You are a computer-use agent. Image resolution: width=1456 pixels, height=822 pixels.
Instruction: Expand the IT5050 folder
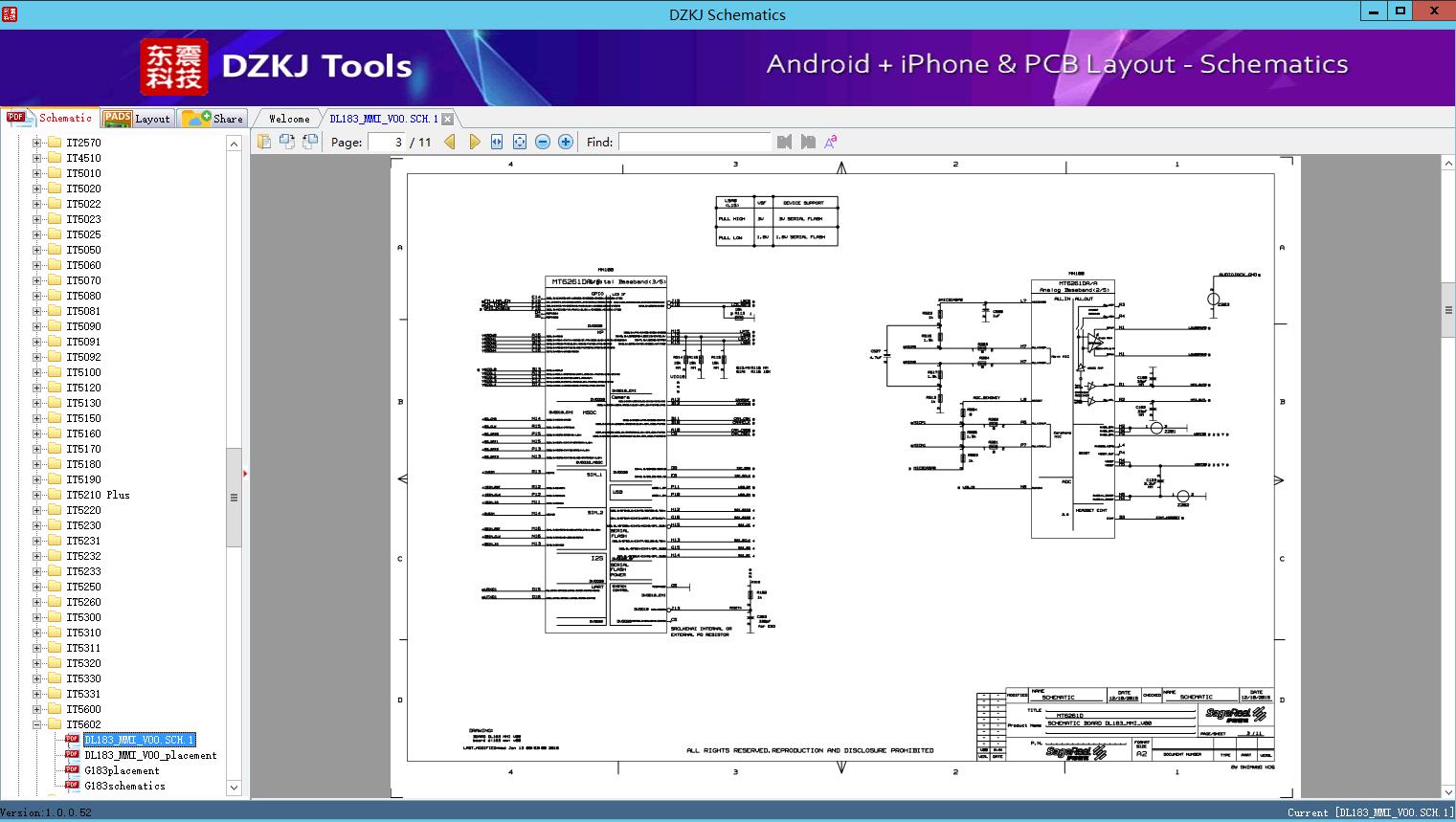pyautogui.click(x=37, y=250)
